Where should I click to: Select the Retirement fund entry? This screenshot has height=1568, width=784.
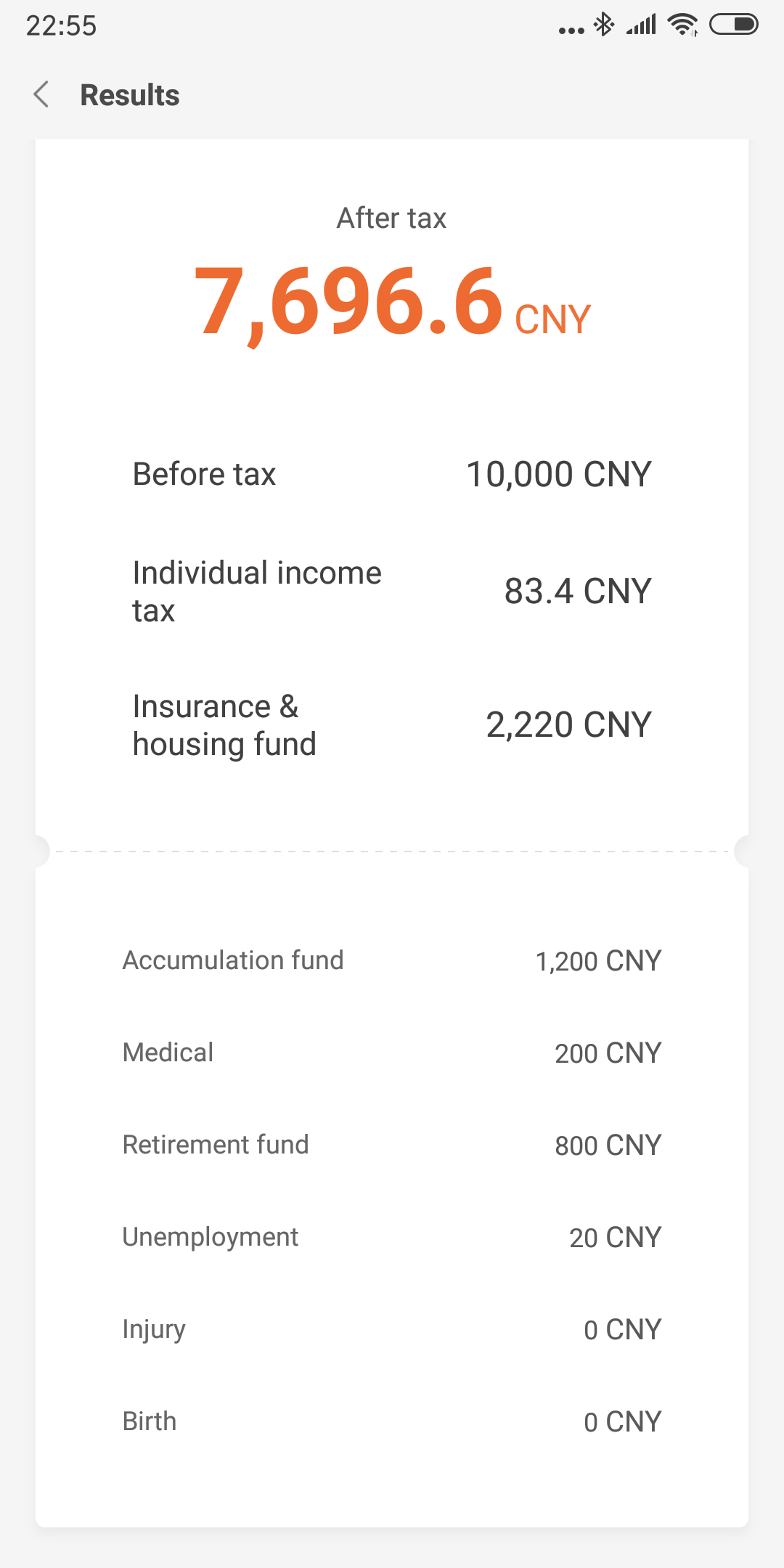[x=392, y=1145]
